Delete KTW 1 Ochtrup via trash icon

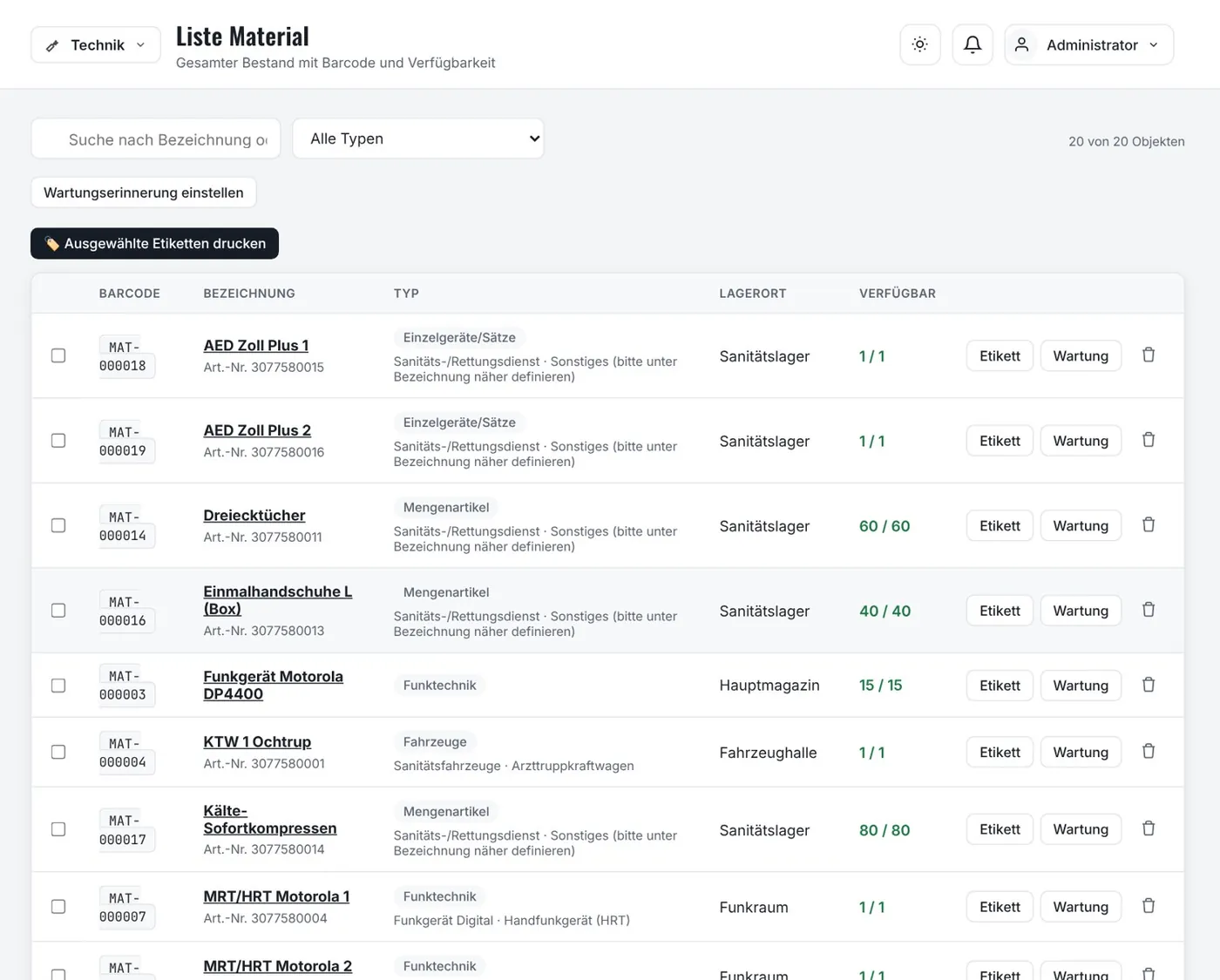[1149, 752]
